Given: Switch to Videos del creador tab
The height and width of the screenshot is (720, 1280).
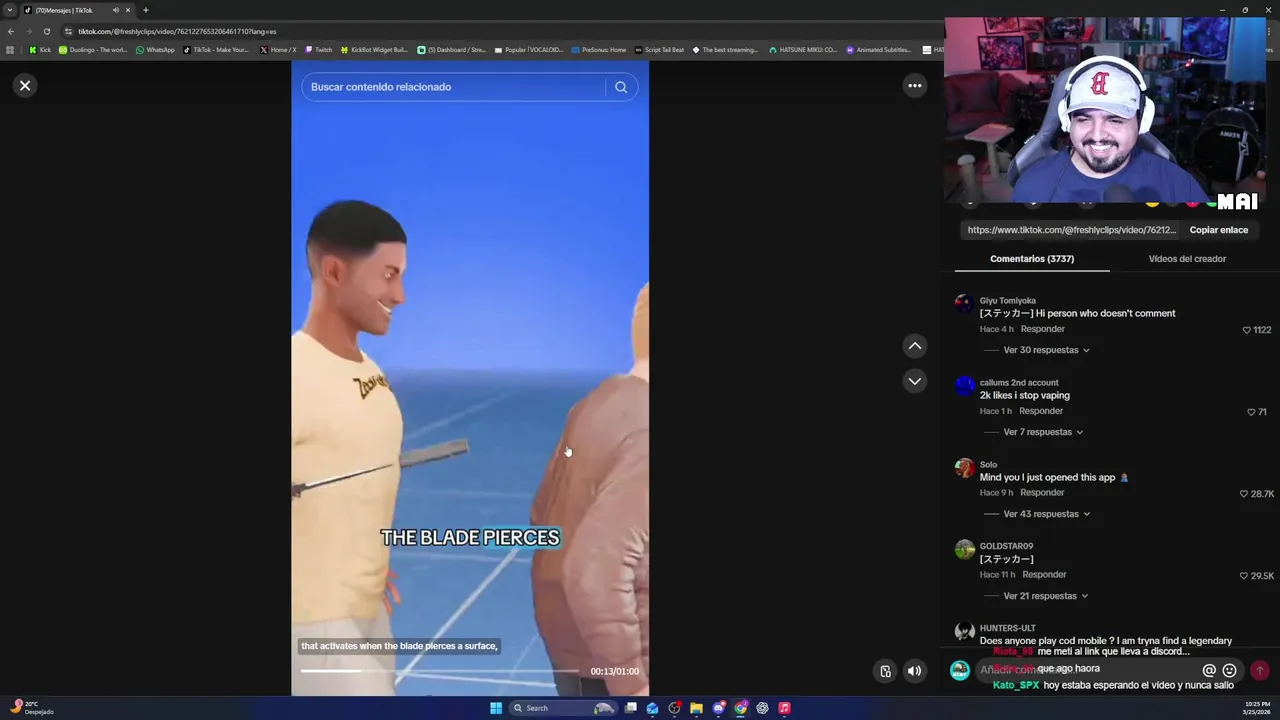Looking at the screenshot, I should tap(1187, 259).
